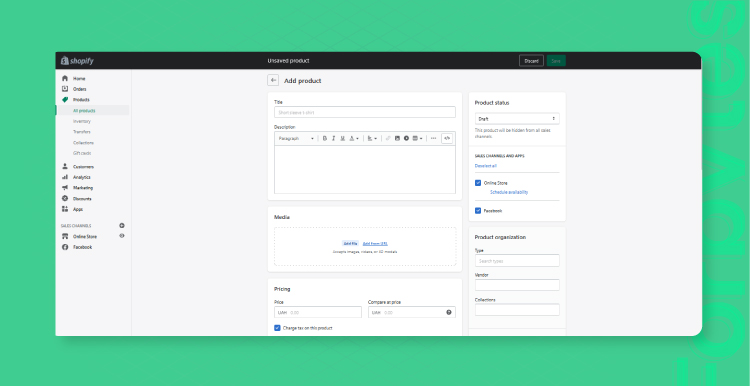The height and width of the screenshot is (386, 750).
Task: Open Analytics in the sidebar
Action: point(81,177)
